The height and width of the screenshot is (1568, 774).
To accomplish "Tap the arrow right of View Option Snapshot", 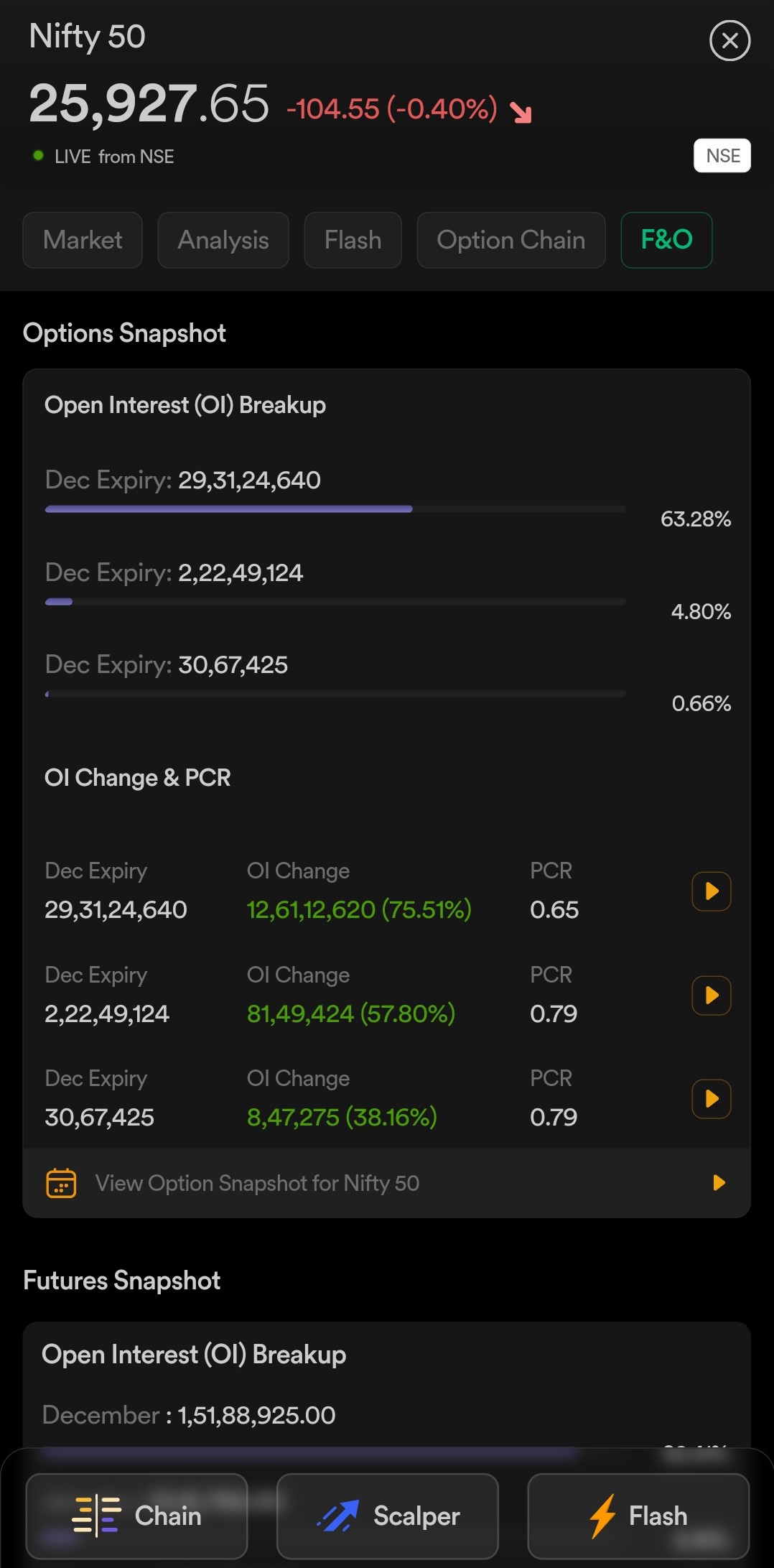I will pyautogui.click(x=719, y=1183).
